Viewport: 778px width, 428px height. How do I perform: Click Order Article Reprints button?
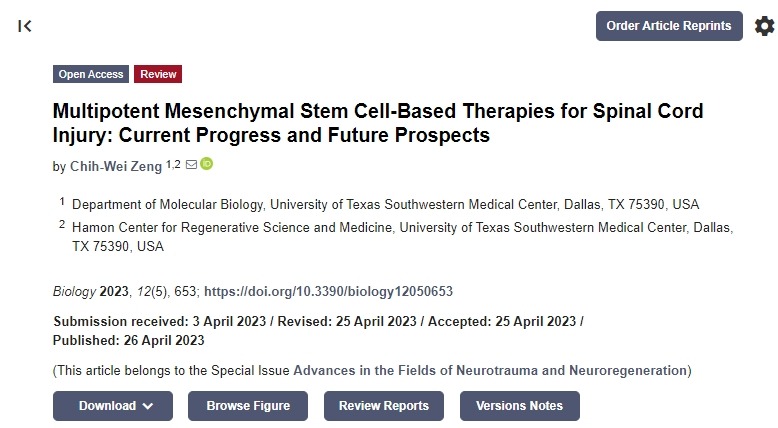(669, 26)
